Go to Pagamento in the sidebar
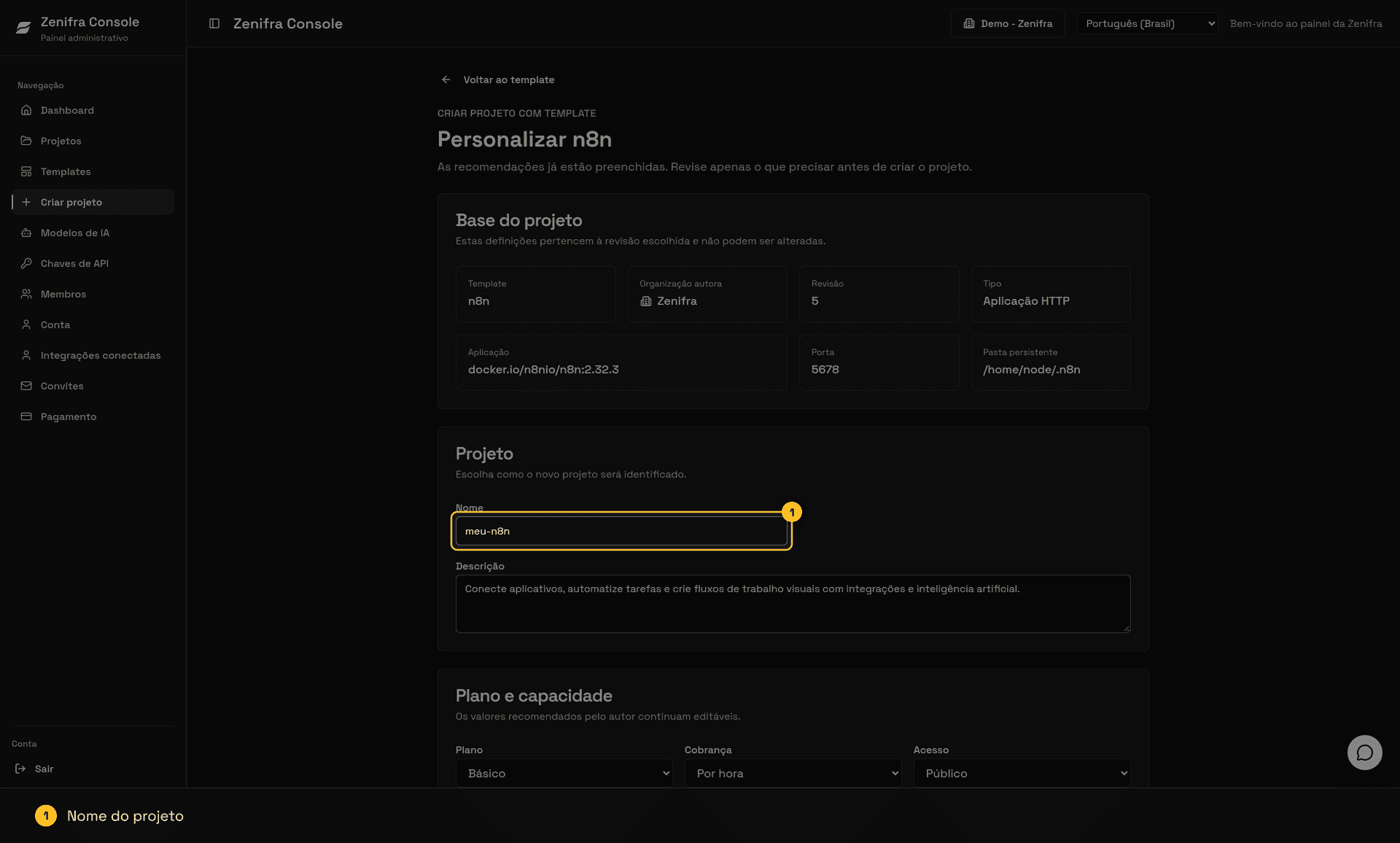Screen dimensions: 1400x843 [93, 416]
